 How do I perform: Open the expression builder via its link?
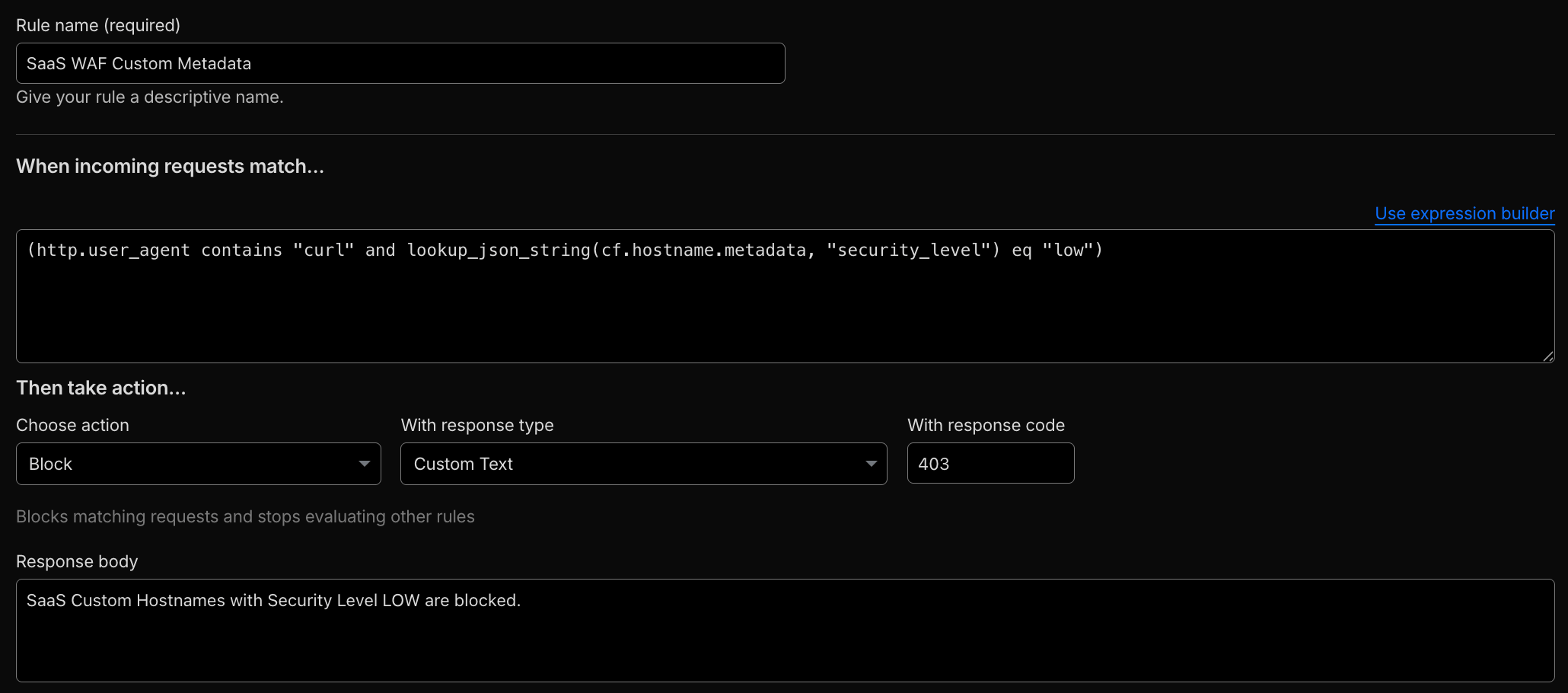pos(1464,213)
